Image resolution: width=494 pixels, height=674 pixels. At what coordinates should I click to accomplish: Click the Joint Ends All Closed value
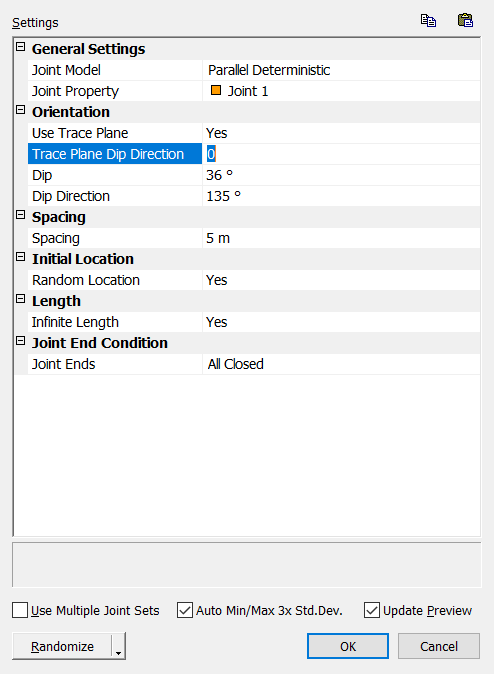(341, 364)
